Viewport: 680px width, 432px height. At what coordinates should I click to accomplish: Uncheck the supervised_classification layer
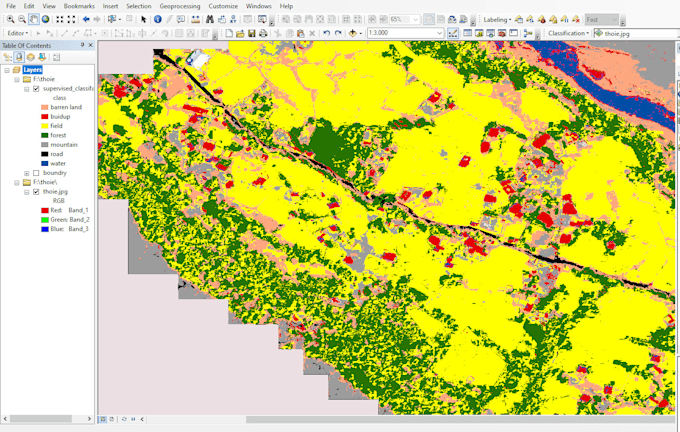tap(36, 89)
